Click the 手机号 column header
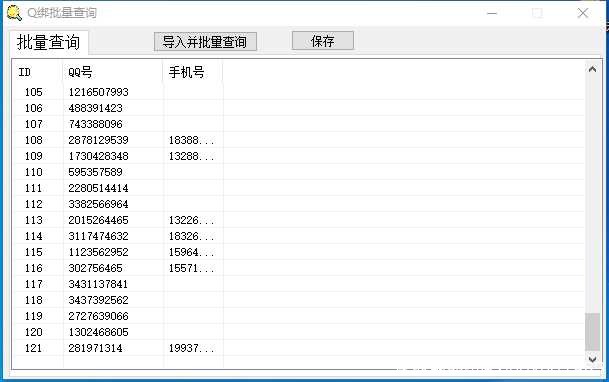Screen dimensions: 609x382 (x=193, y=72)
